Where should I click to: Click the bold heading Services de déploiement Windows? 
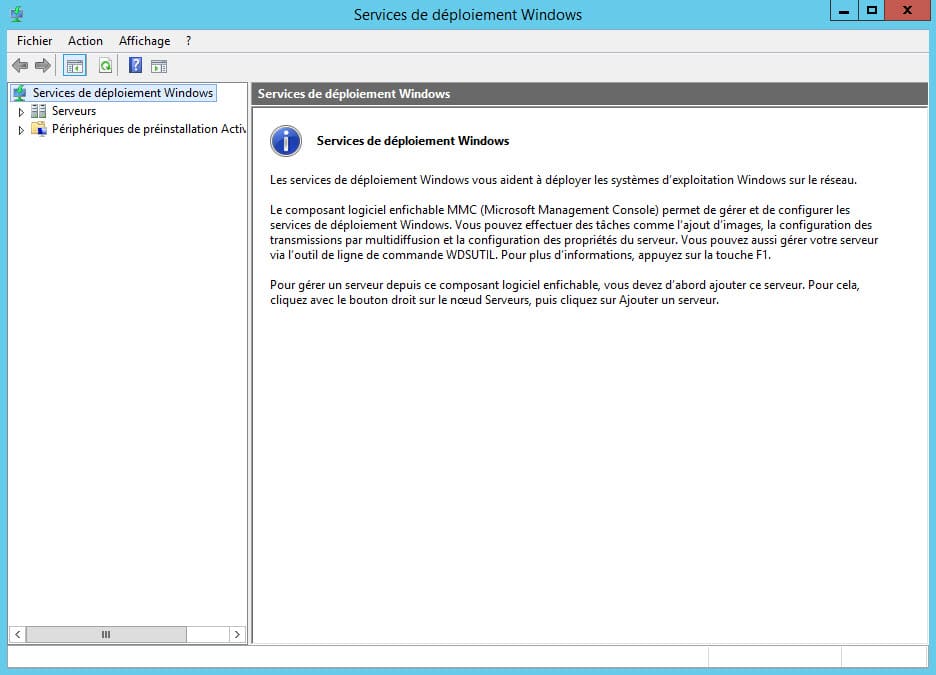pos(413,141)
